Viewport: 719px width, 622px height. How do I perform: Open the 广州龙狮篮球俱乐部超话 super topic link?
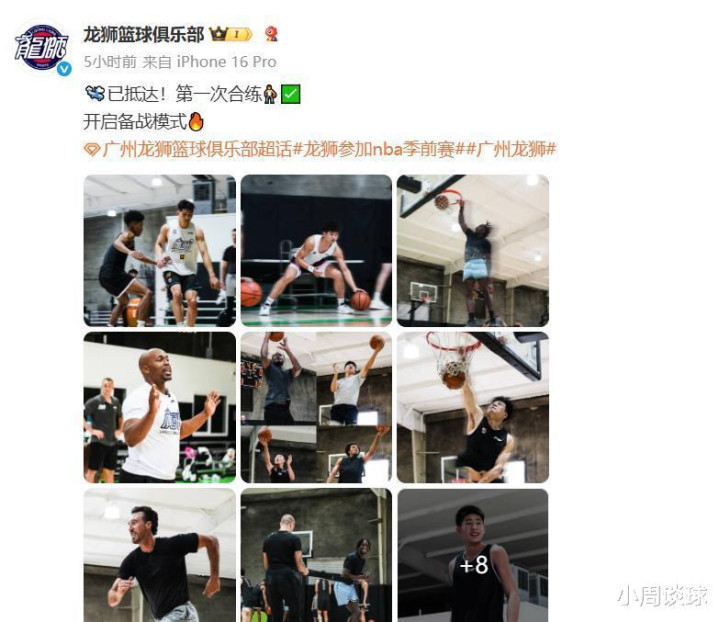coord(197,150)
